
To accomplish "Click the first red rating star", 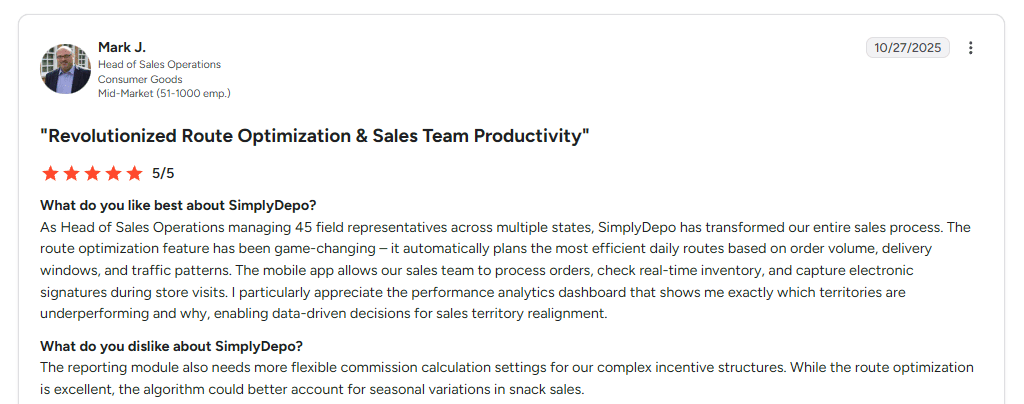I will click(x=50, y=174).
